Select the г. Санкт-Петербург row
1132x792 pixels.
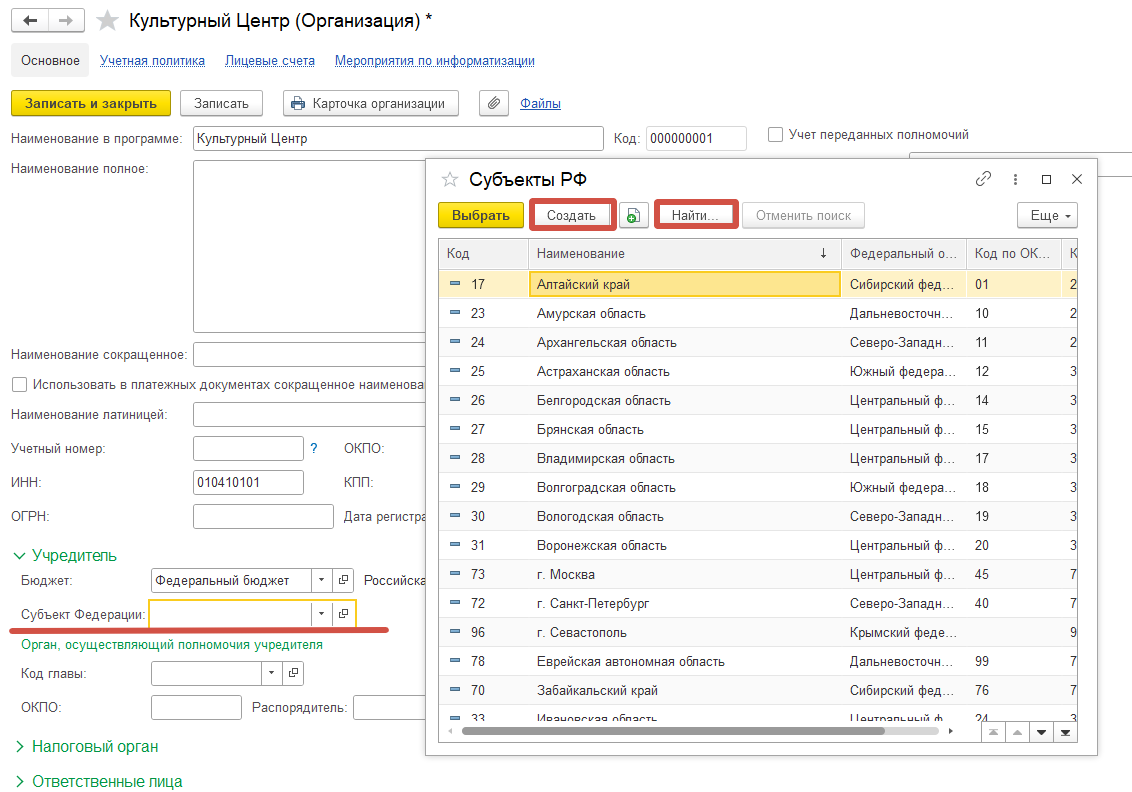(757, 603)
